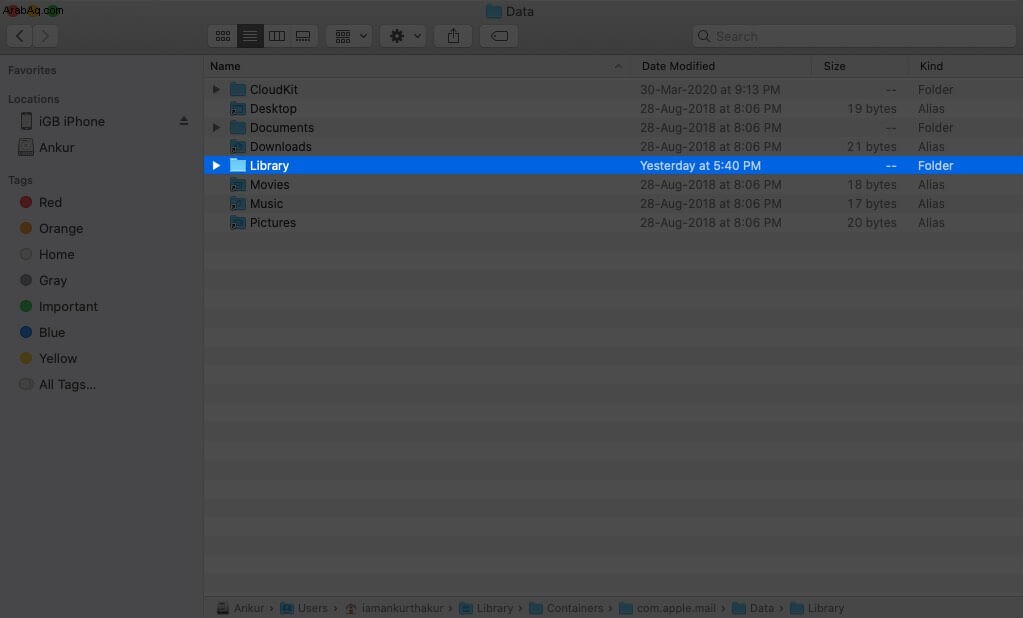Image resolution: width=1023 pixels, height=618 pixels.
Task: Click Users in the path bar
Action: (x=304, y=608)
